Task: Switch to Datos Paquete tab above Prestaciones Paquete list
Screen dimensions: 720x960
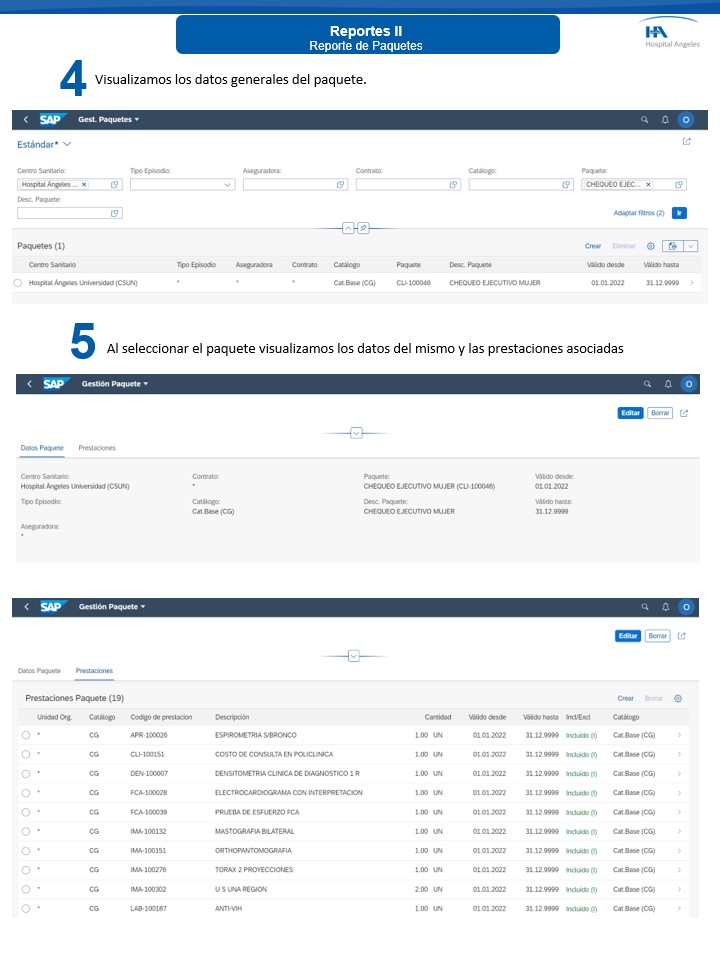Action: (x=40, y=671)
